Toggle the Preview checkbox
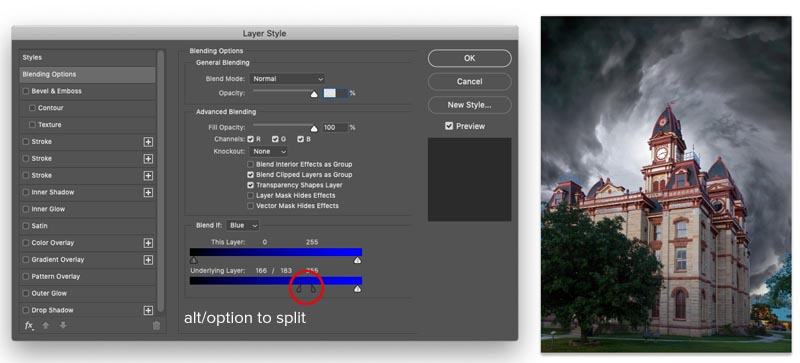 pyautogui.click(x=449, y=126)
